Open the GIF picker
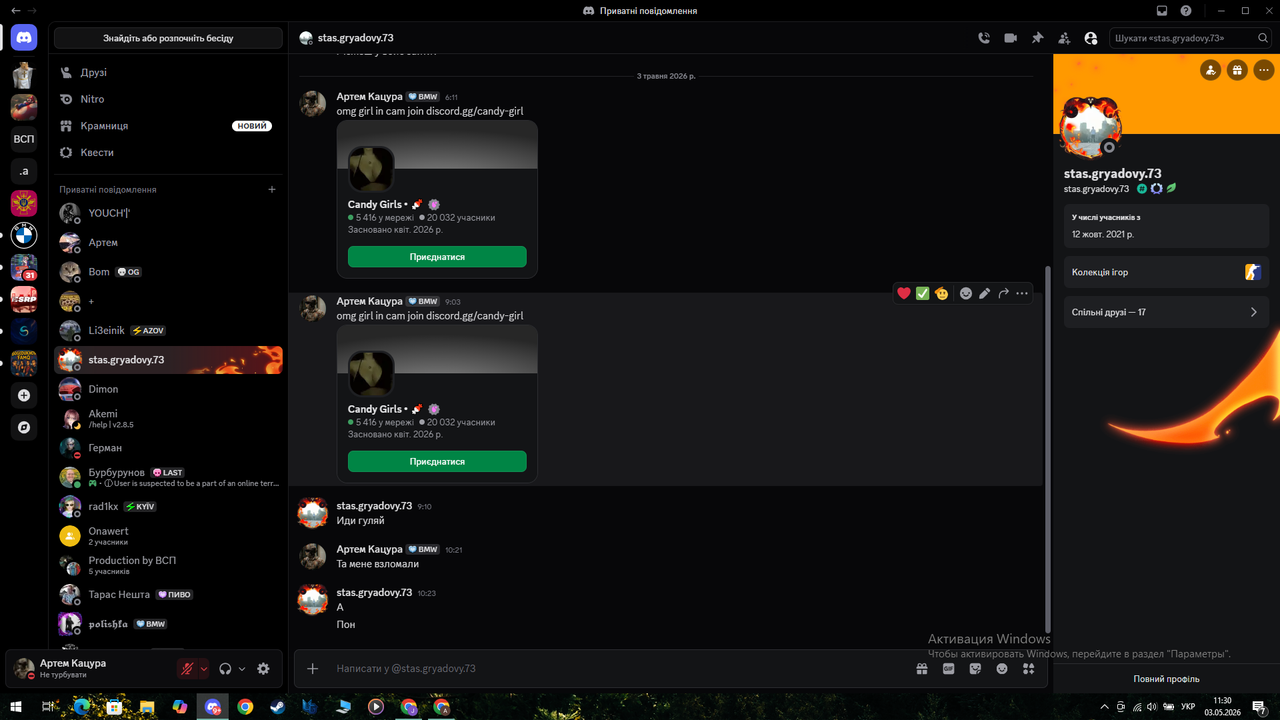The height and width of the screenshot is (720, 1280). tap(949, 669)
